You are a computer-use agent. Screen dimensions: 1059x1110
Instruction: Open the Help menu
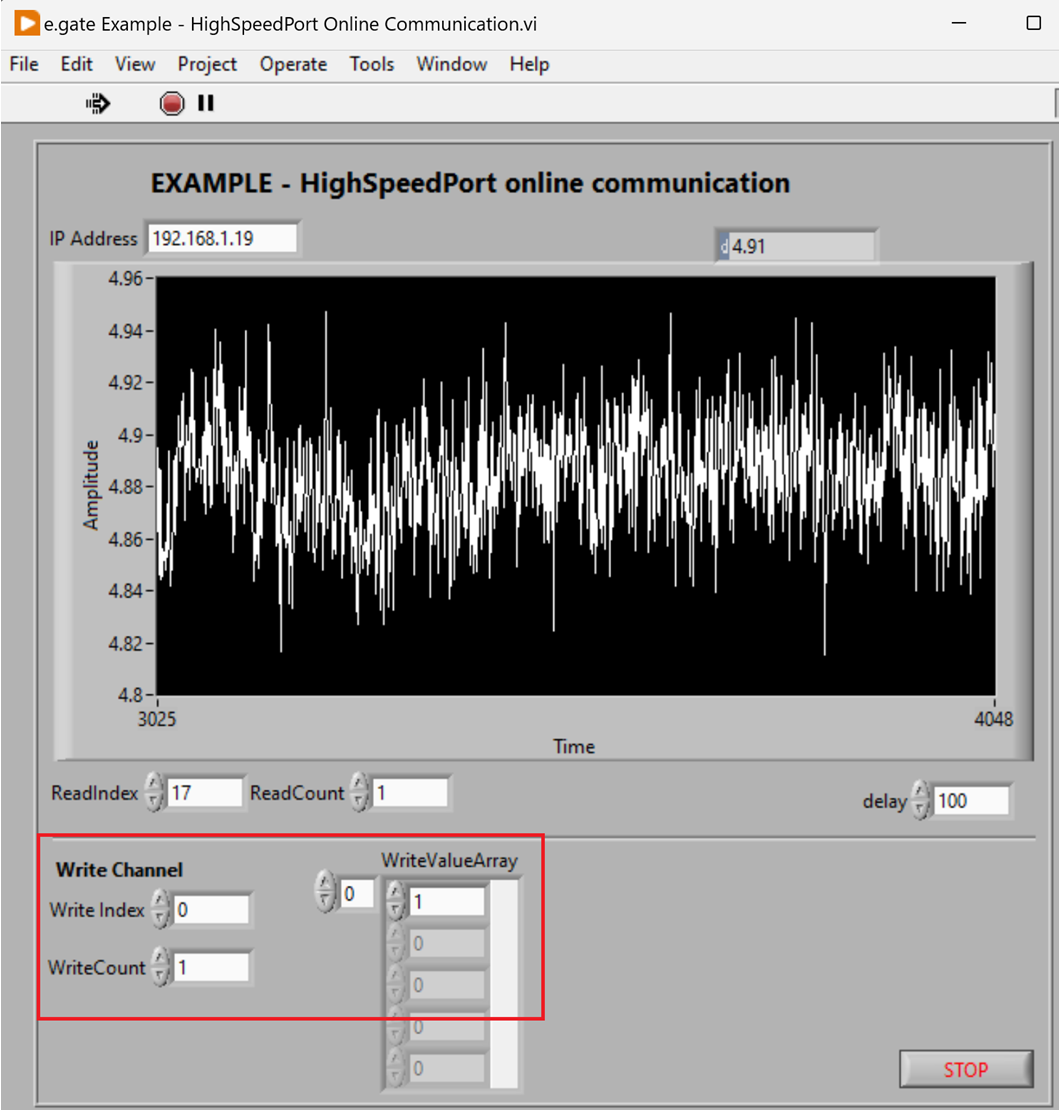click(x=529, y=64)
